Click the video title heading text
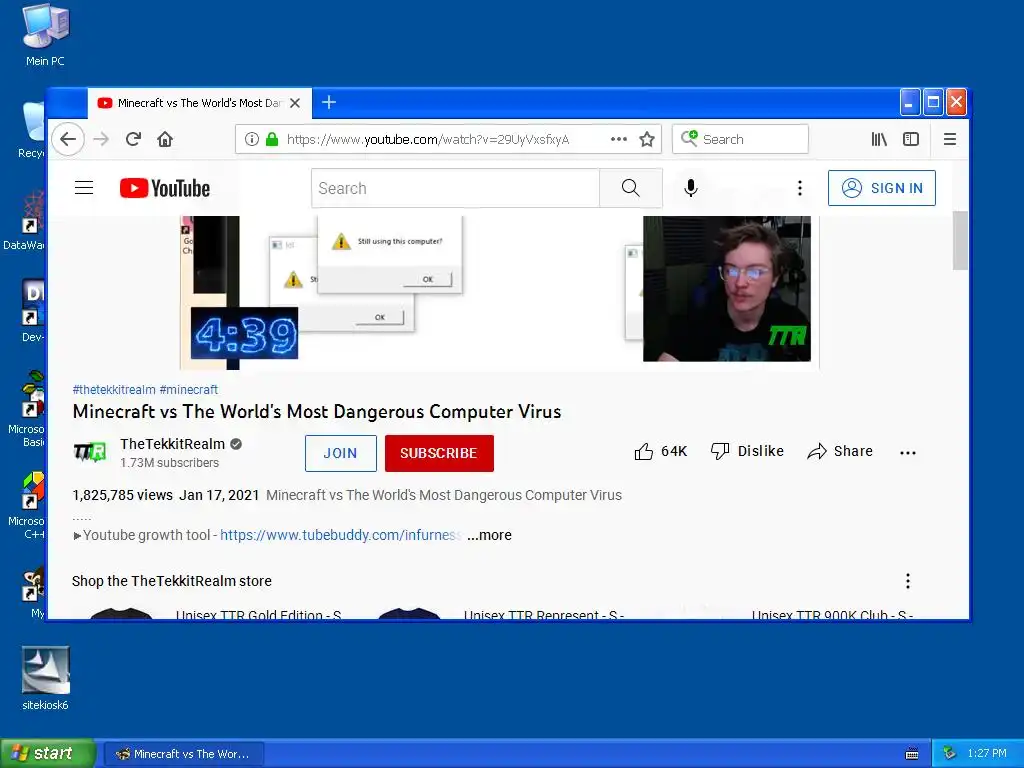The height and width of the screenshot is (768, 1024). coord(317,412)
